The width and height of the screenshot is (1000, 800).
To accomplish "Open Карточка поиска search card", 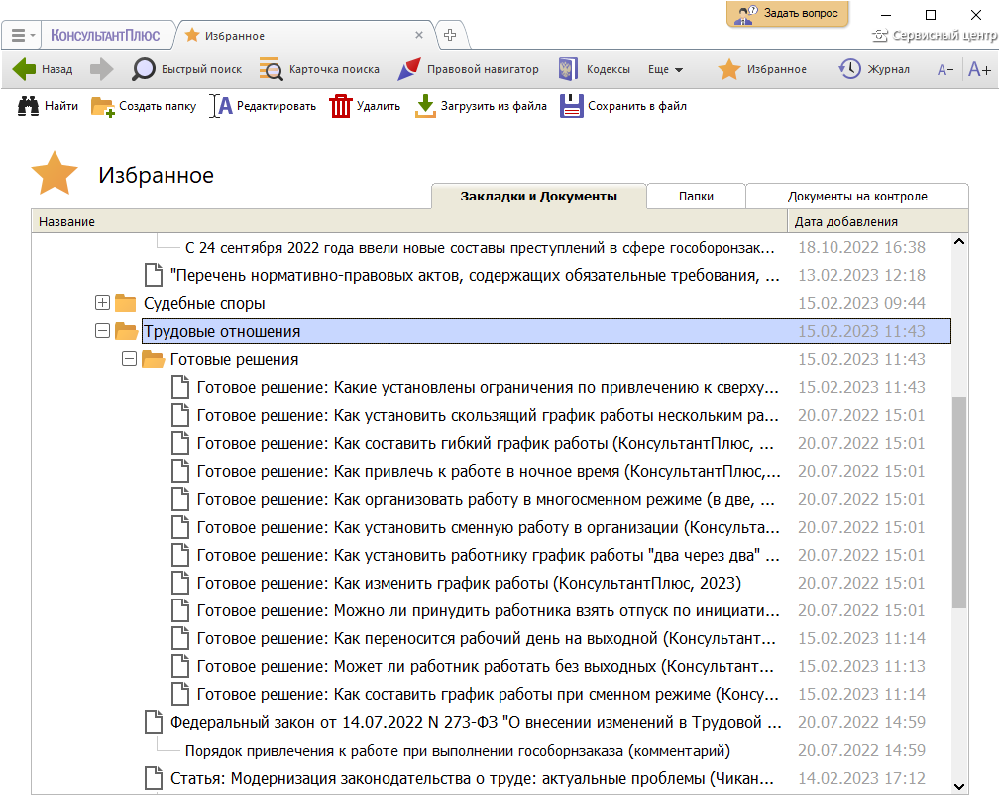I will point(319,69).
